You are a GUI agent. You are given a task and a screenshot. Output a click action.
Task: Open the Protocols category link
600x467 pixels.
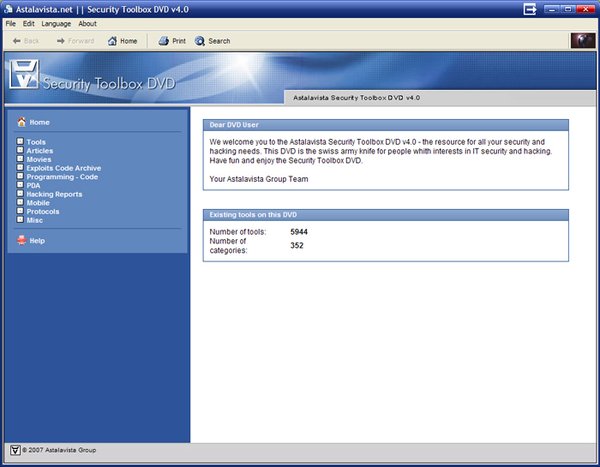[43, 212]
